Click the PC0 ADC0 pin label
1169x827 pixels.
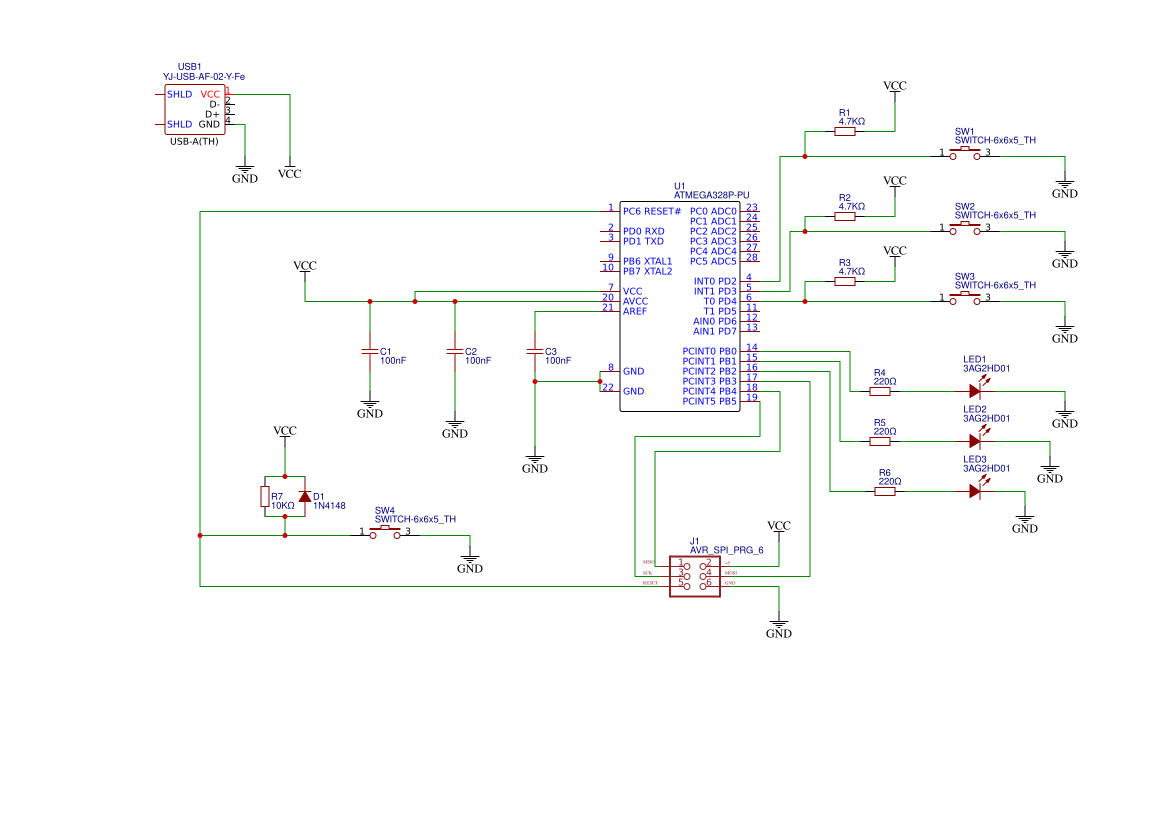713,212
